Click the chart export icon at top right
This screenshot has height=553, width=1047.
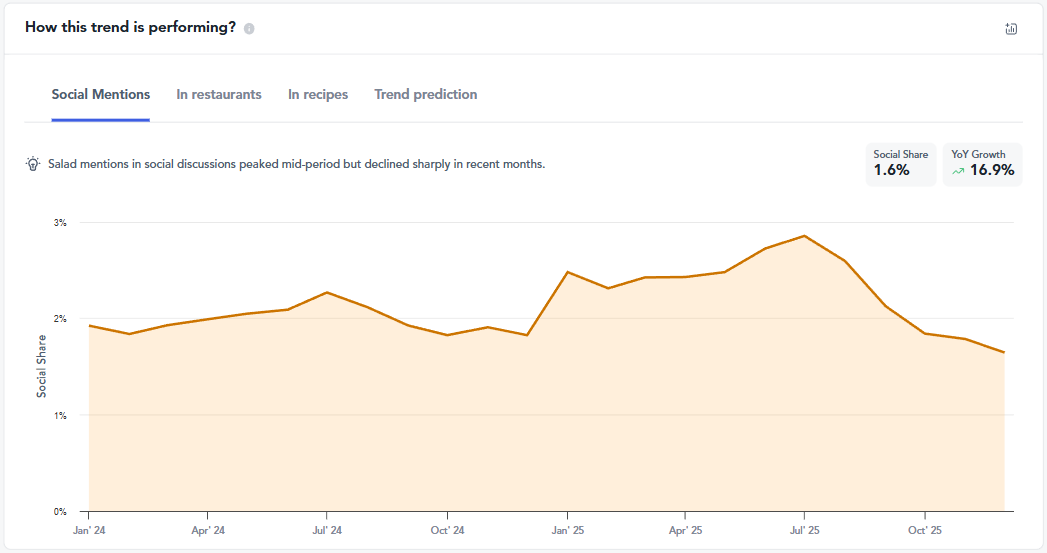point(1011,29)
